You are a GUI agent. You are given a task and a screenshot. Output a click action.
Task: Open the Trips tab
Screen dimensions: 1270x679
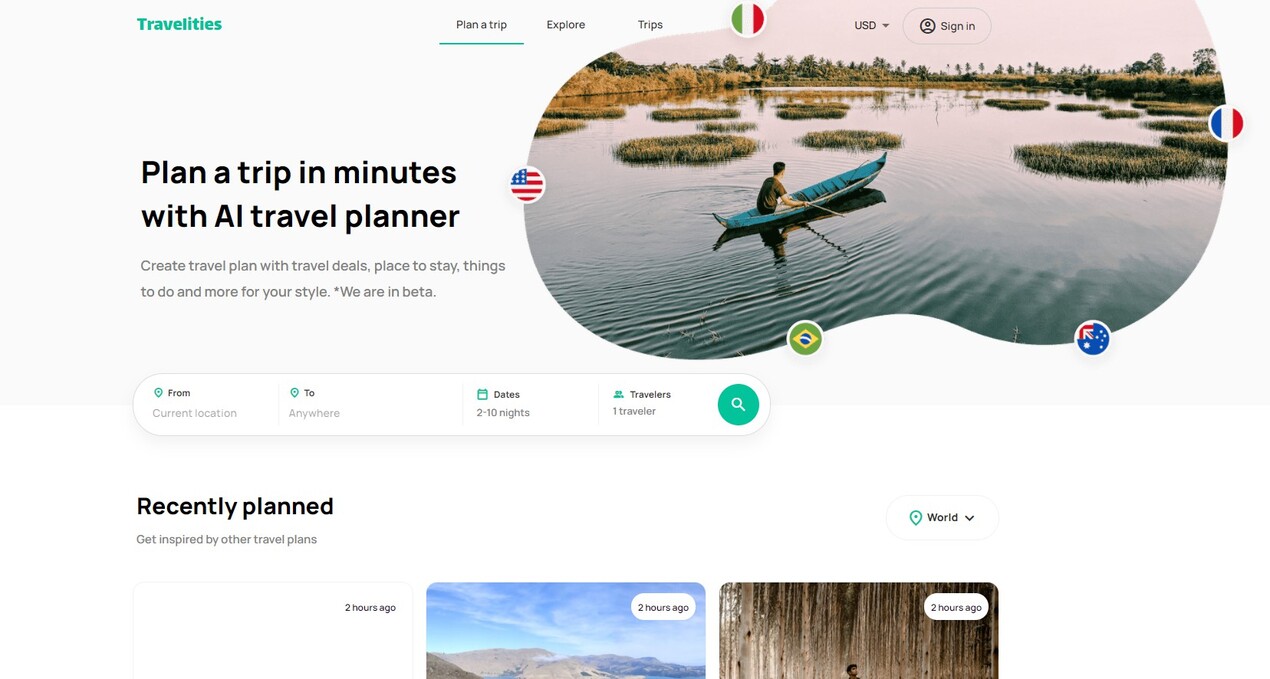[x=650, y=25]
